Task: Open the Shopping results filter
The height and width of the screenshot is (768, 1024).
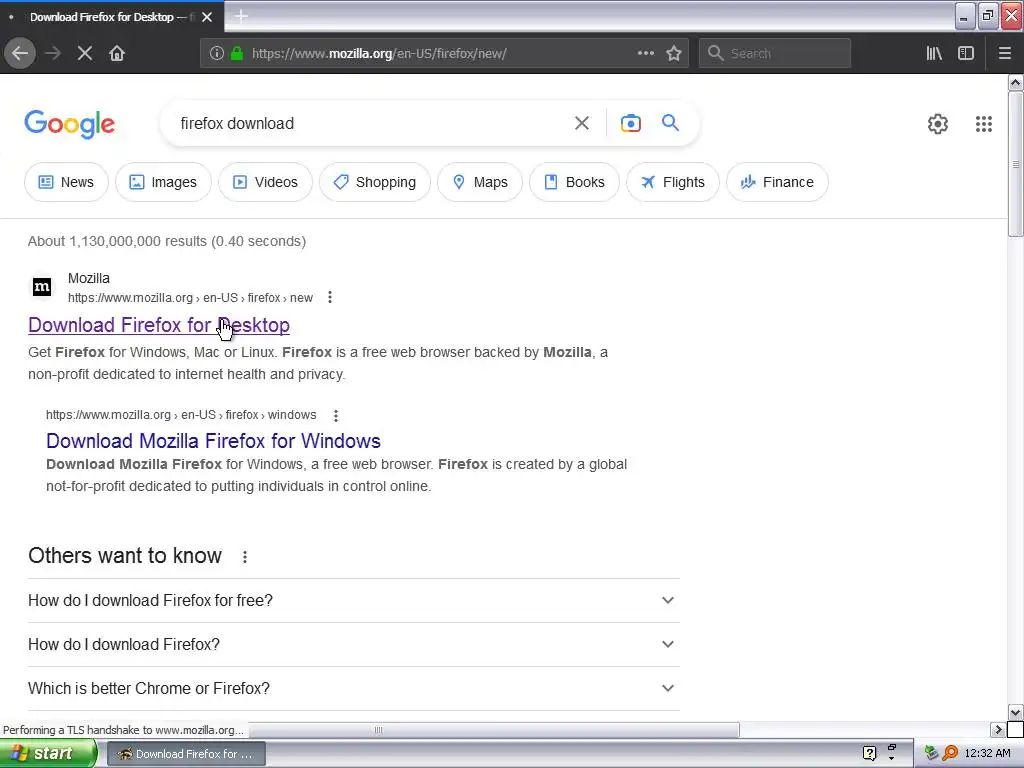Action: pyautogui.click(x=375, y=182)
